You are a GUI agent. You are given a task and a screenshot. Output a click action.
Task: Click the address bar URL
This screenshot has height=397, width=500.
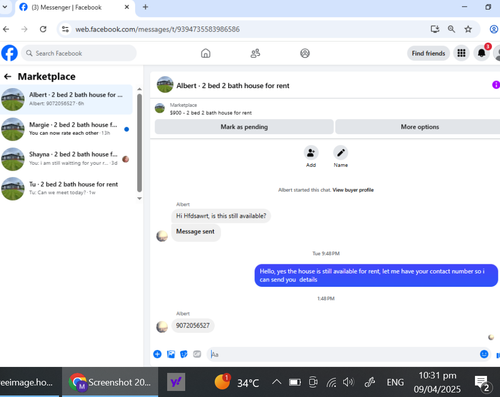[157, 29]
